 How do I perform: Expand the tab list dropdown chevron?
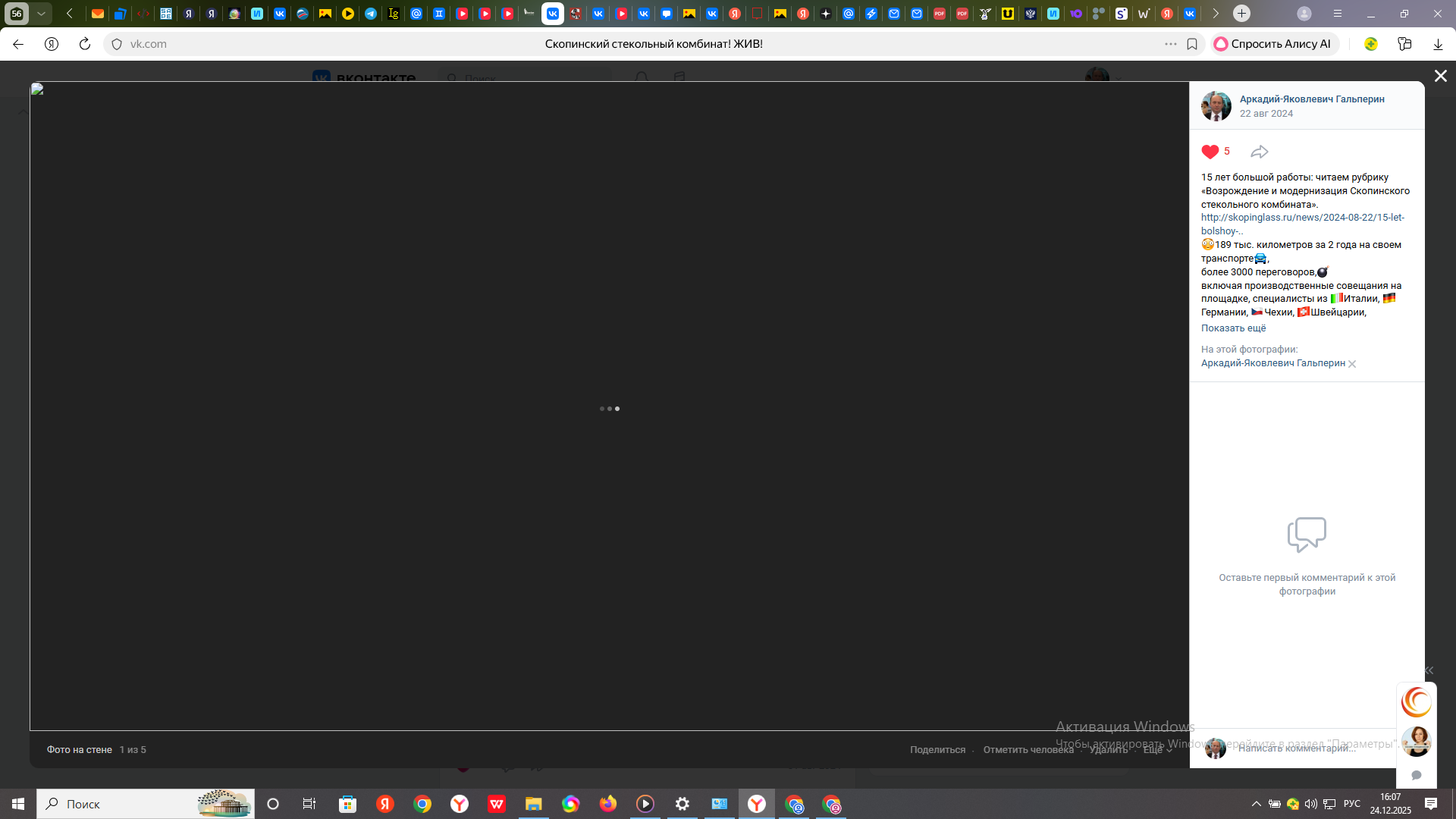tap(41, 14)
